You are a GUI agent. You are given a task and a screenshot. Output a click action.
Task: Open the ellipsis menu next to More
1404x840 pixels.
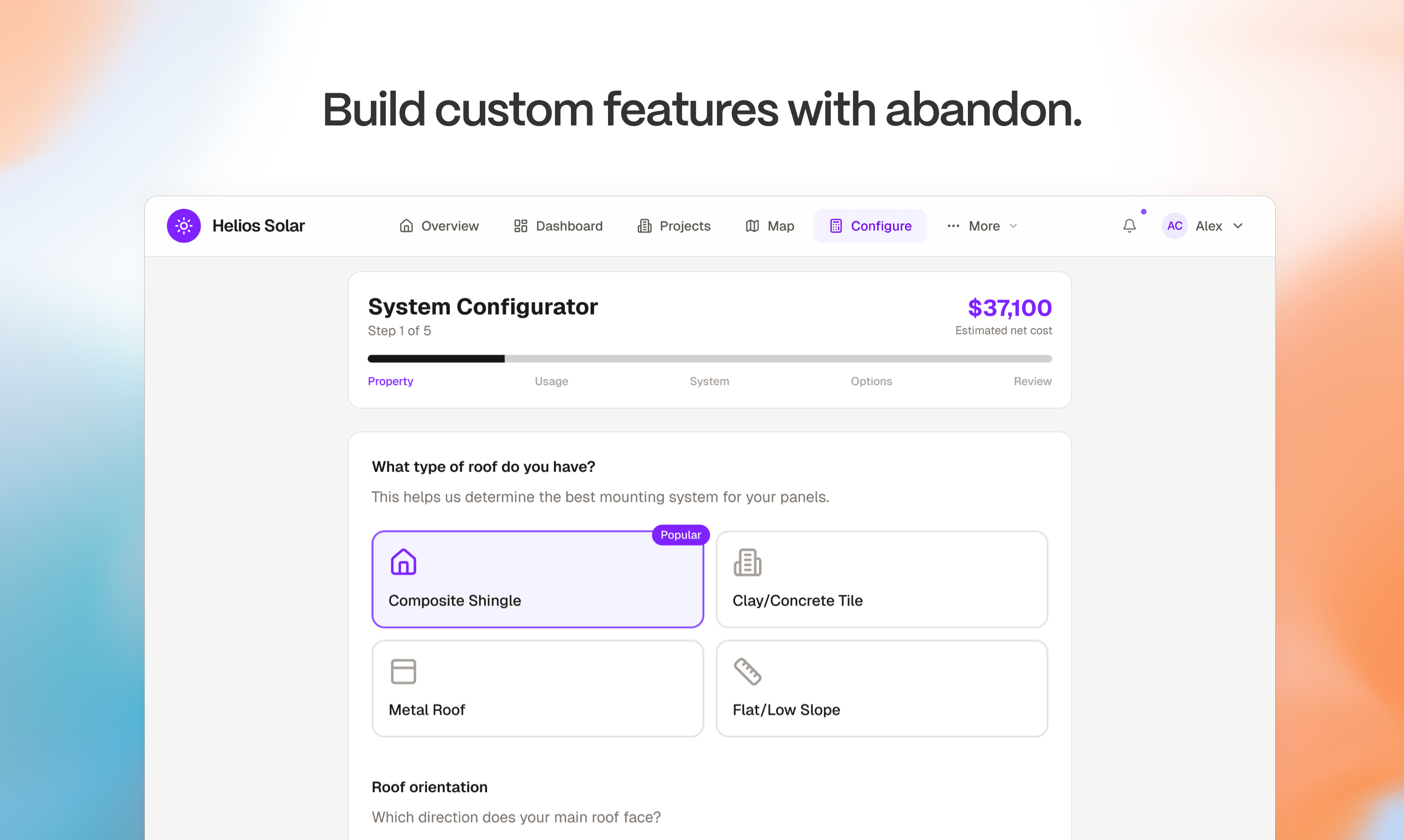[x=954, y=225]
